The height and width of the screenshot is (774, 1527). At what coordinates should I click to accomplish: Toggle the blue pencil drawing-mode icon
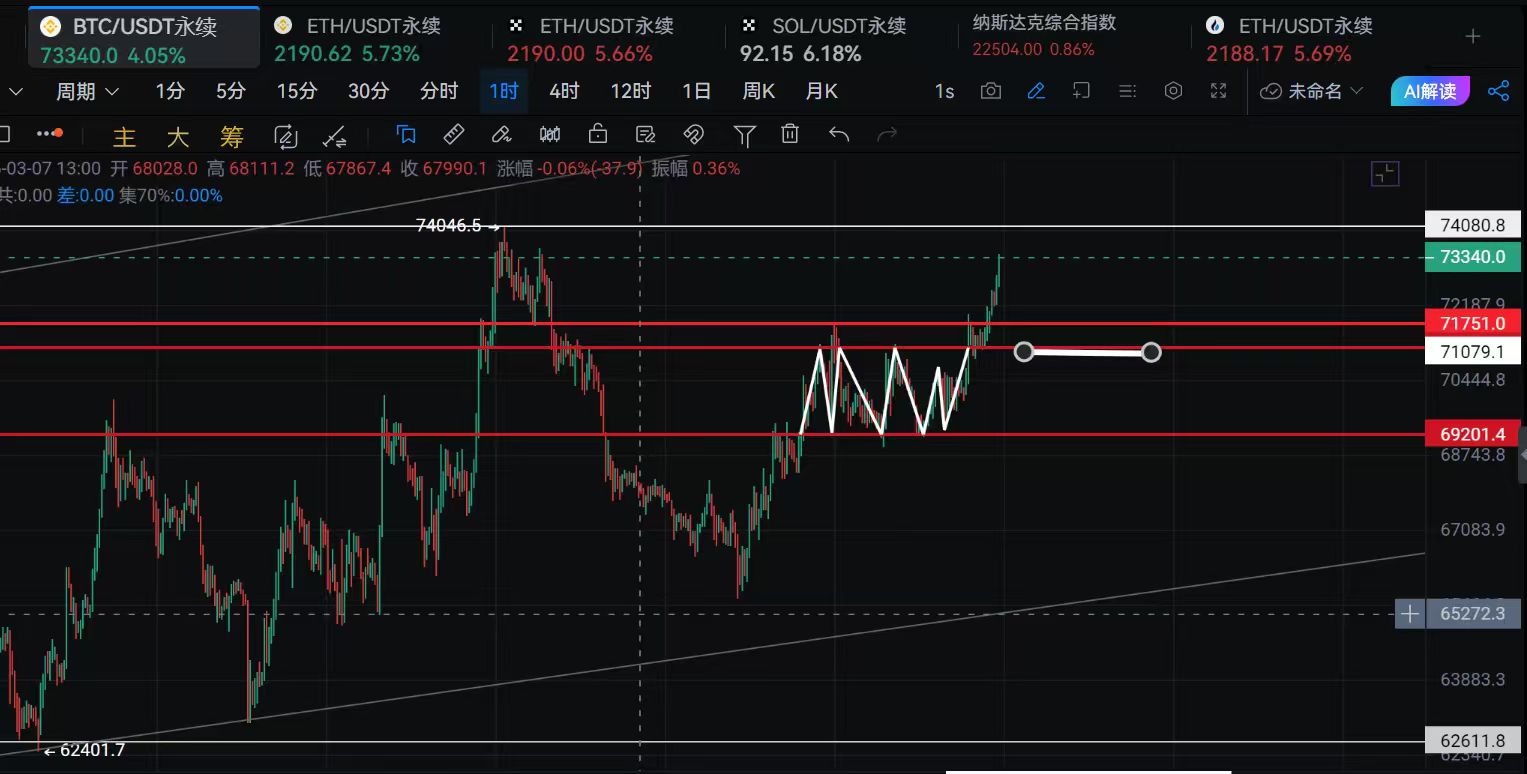[1036, 92]
